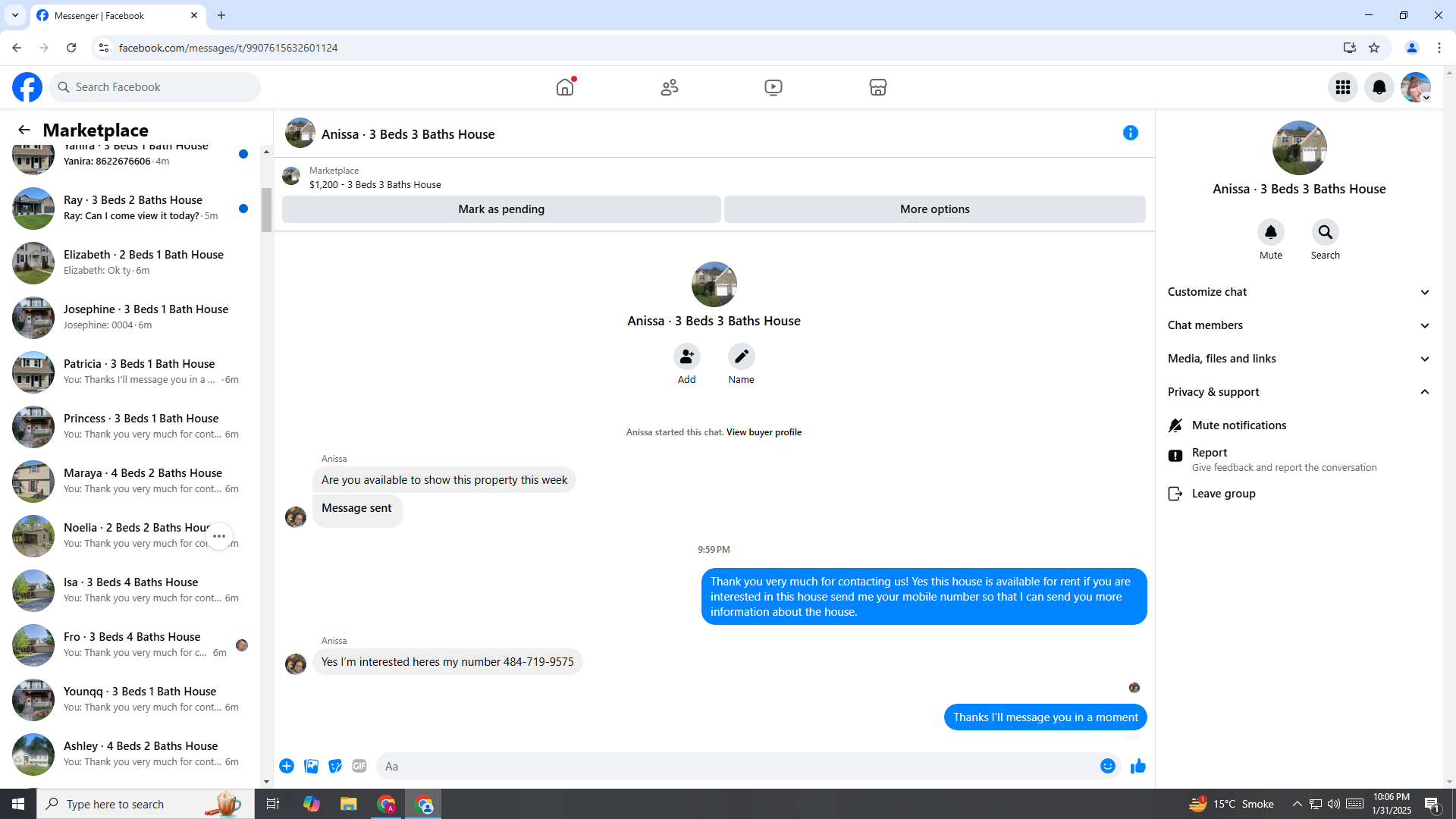Click the Anissa phone number message
The width and height of the screenshot is (1456, 819).
pyautogui.click(x=447, y=662)
